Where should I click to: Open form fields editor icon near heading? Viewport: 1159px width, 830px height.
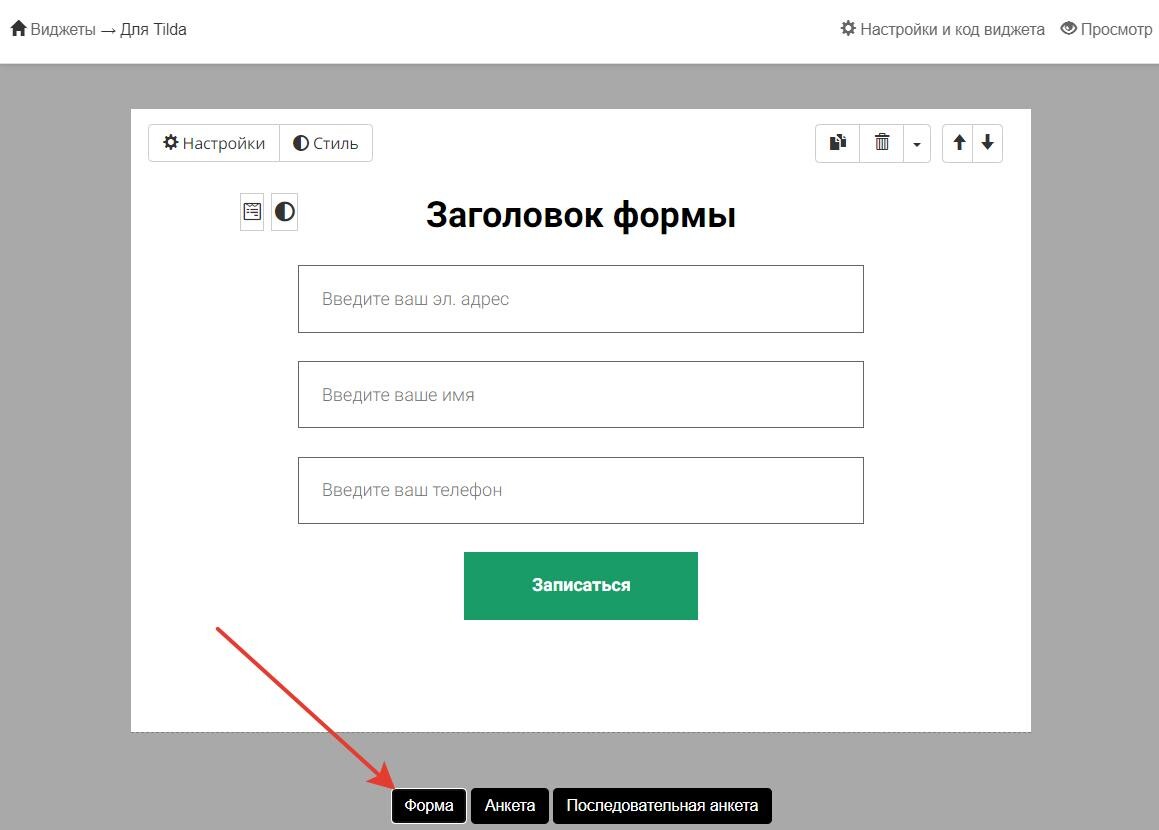click(x=252, y=212)
